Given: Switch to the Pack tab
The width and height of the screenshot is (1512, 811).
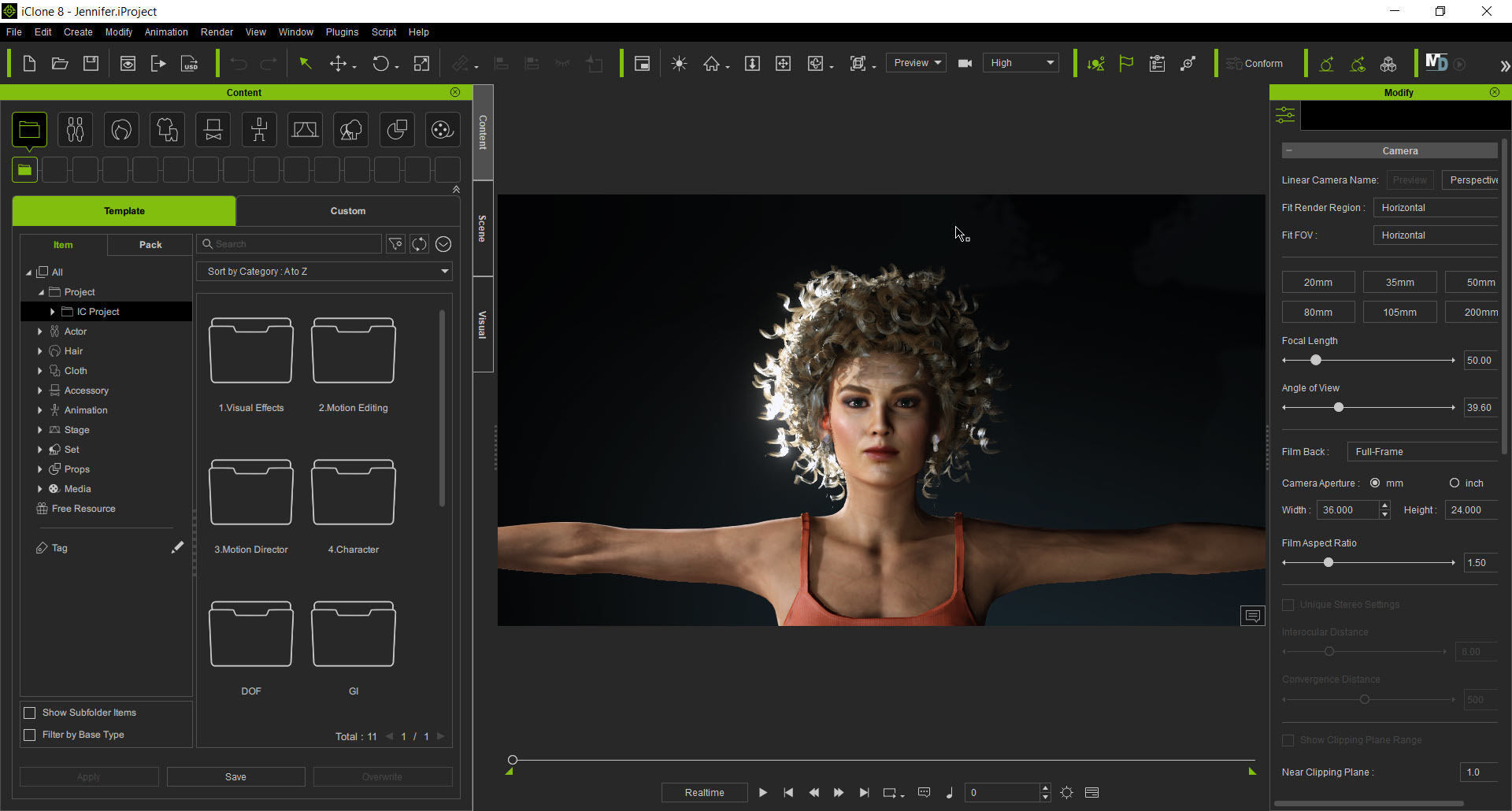Looking at the screenshot, I should [x=150, y=245].
